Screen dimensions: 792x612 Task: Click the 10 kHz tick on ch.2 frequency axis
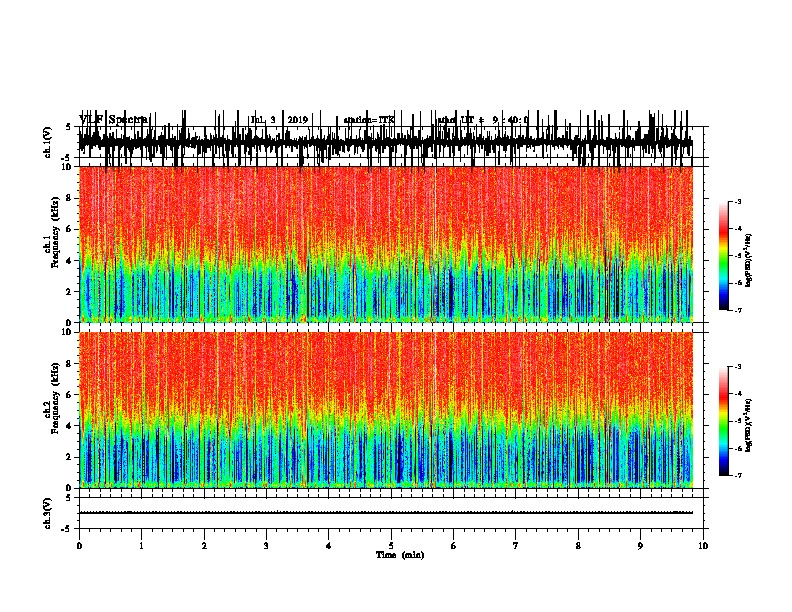coord(68,332)
